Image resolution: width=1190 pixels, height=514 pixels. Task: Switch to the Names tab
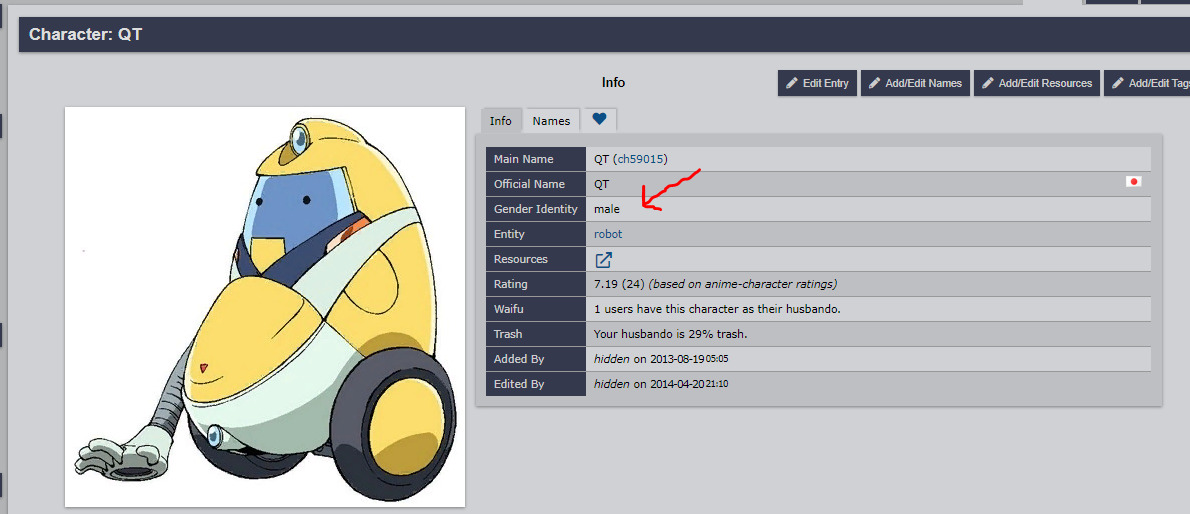click(551, 121)
